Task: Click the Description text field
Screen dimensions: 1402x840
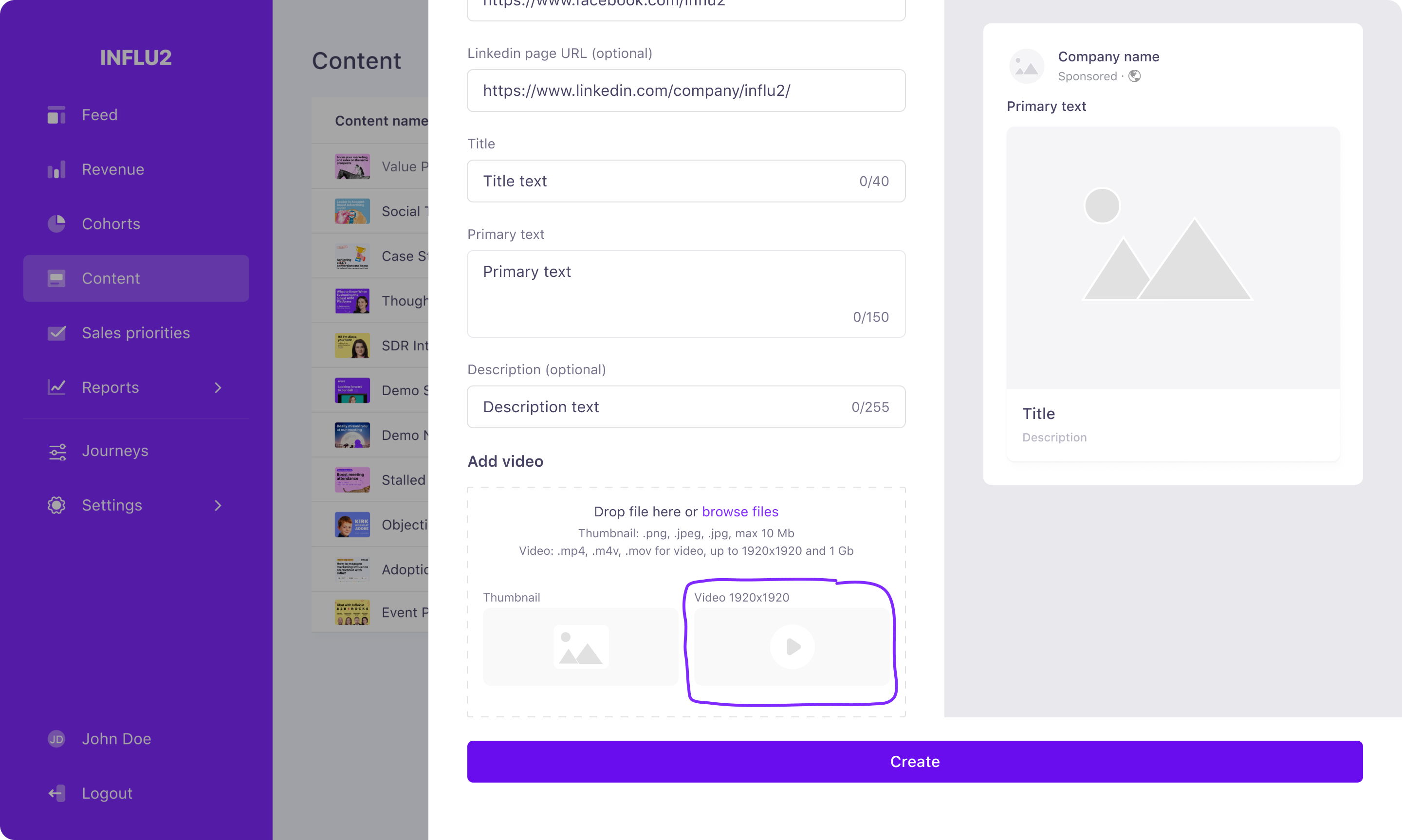Action: coord(685,407)
